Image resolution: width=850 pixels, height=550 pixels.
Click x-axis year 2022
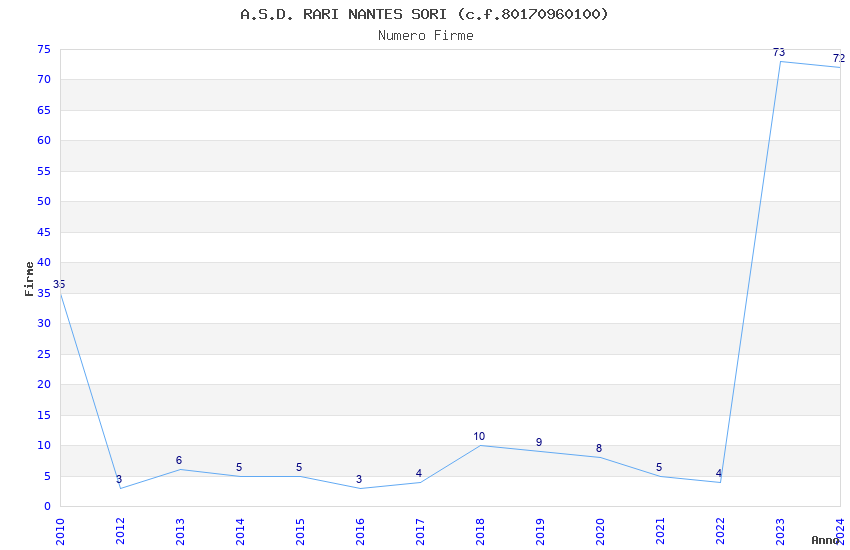[x=720, y=532]
